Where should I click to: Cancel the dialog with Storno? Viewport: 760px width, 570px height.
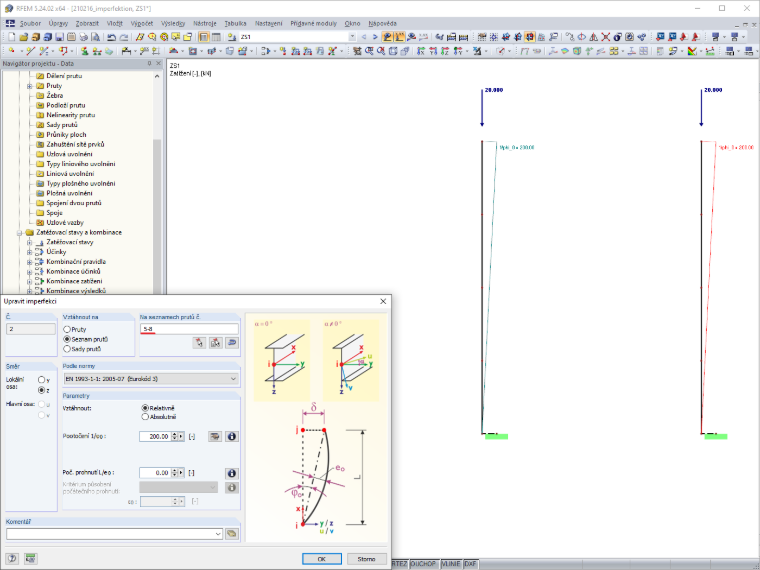point(366,559)
